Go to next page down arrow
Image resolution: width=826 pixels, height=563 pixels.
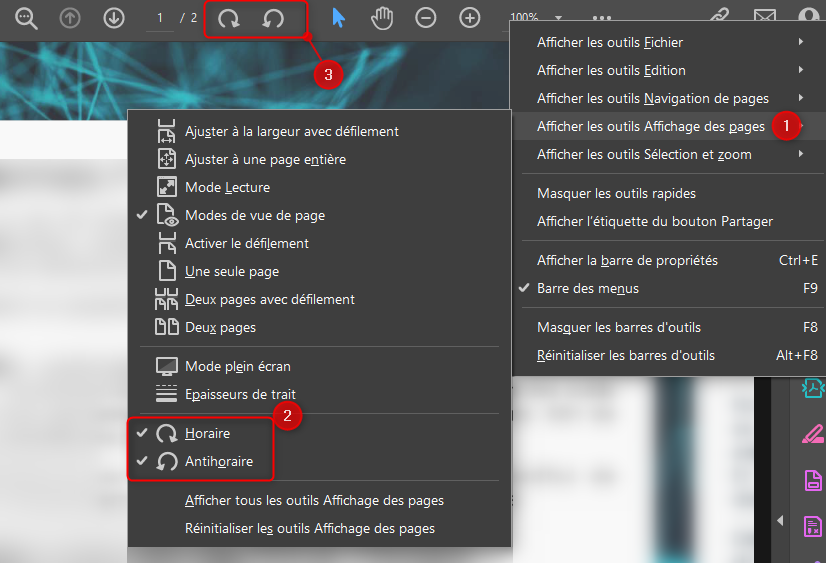(x=114, y=19)
